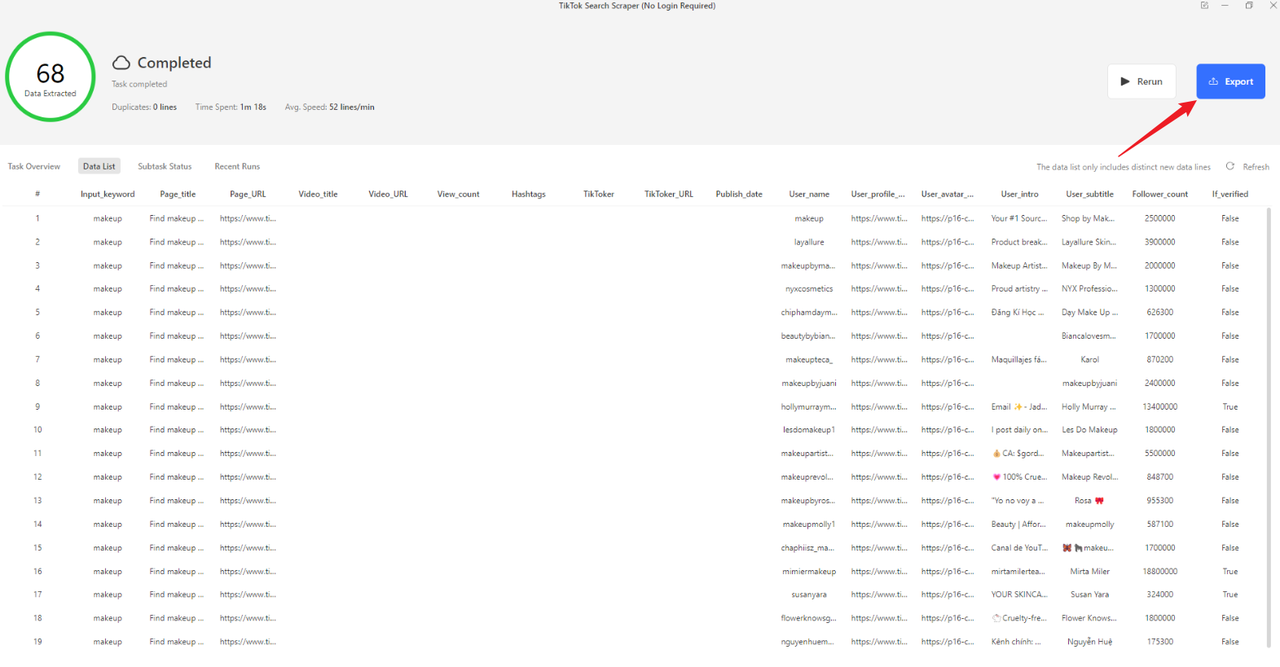This screenshot has height=667, width=1280.
Task: Click the TikToker_URL column header
Action: [x=669, y=194]
